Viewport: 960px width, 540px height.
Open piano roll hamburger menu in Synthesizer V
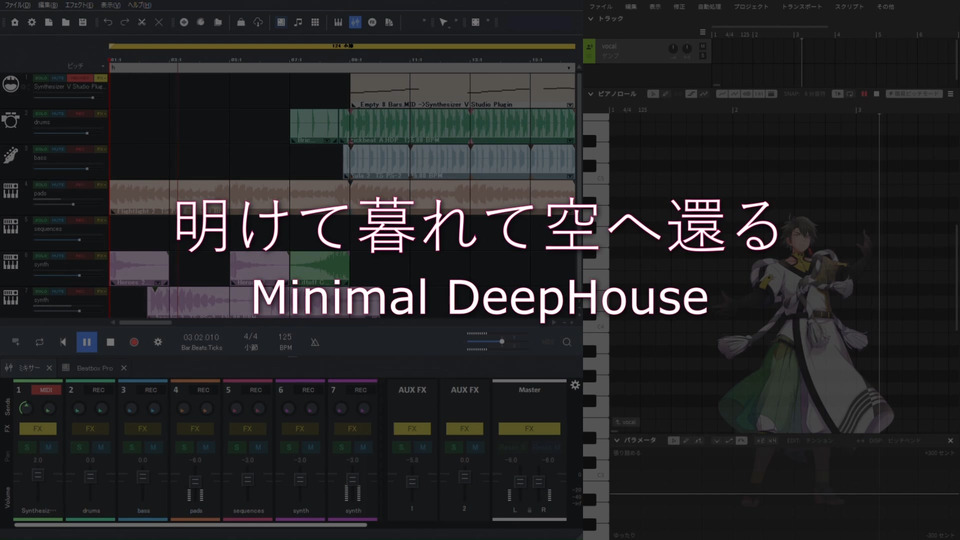coord(950,94)
